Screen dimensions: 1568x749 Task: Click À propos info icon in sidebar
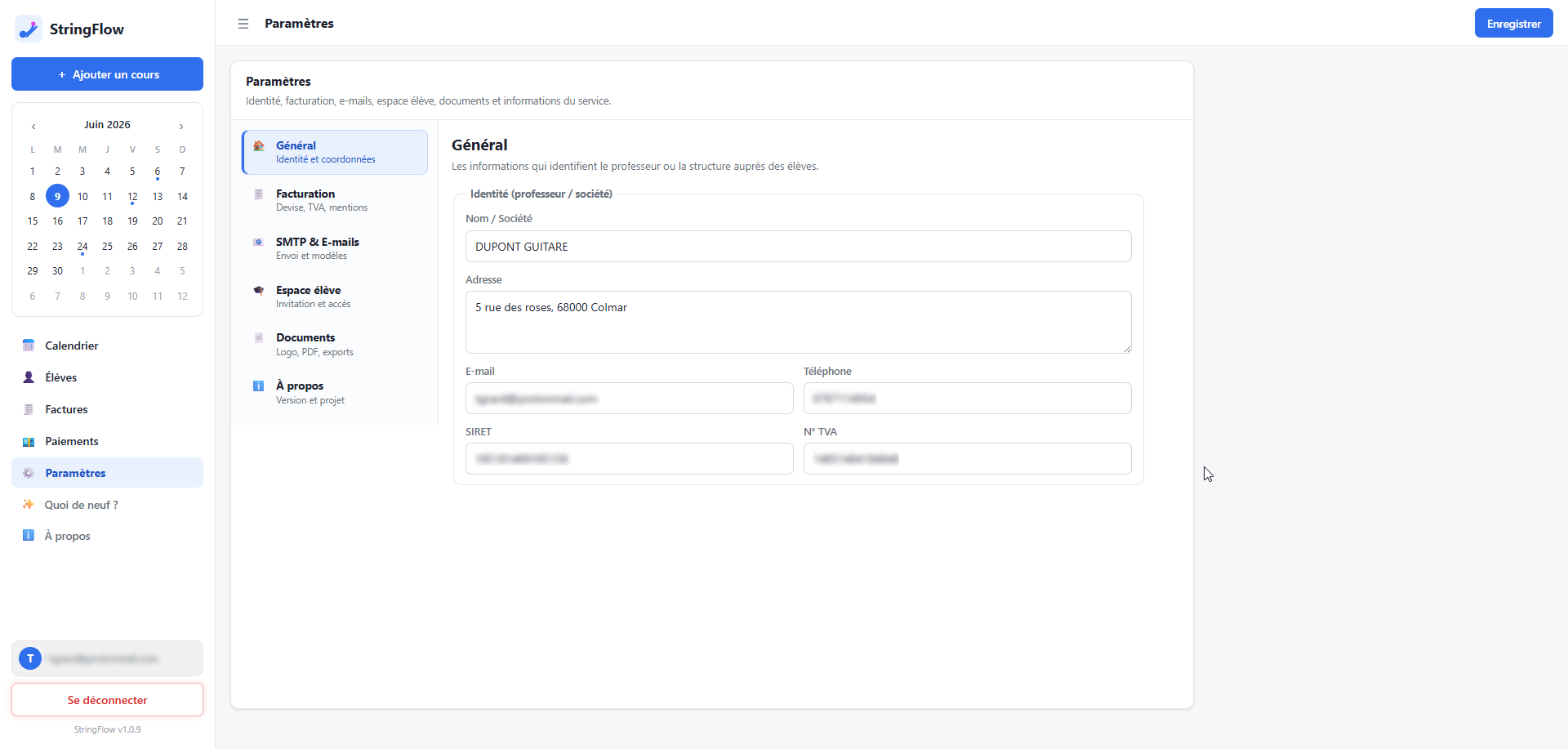pyautogui.click(x=29, y=536)
